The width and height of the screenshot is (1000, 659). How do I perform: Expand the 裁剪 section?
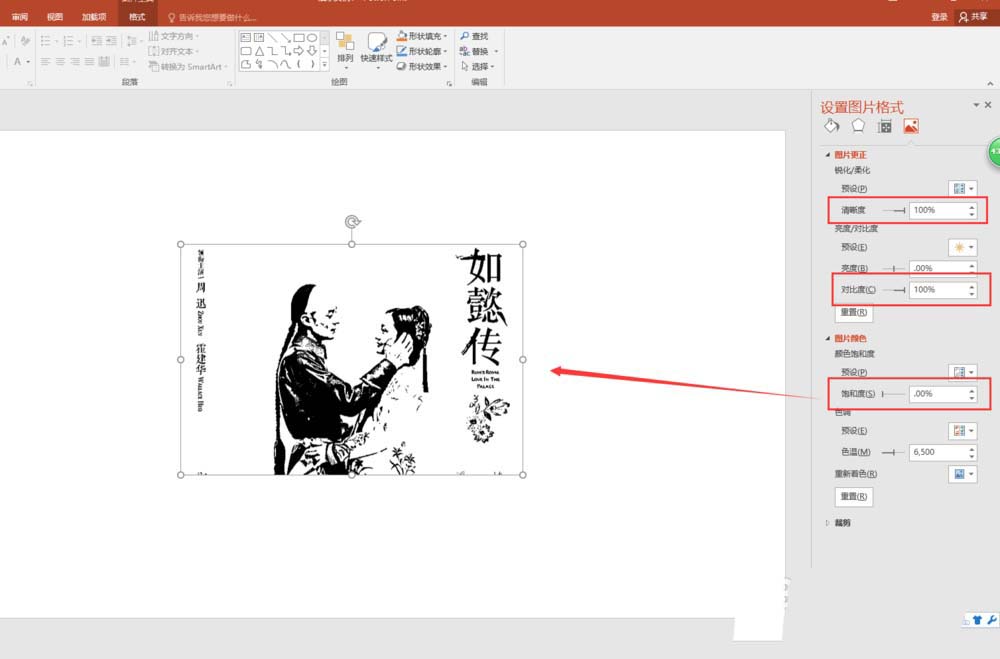828,522
